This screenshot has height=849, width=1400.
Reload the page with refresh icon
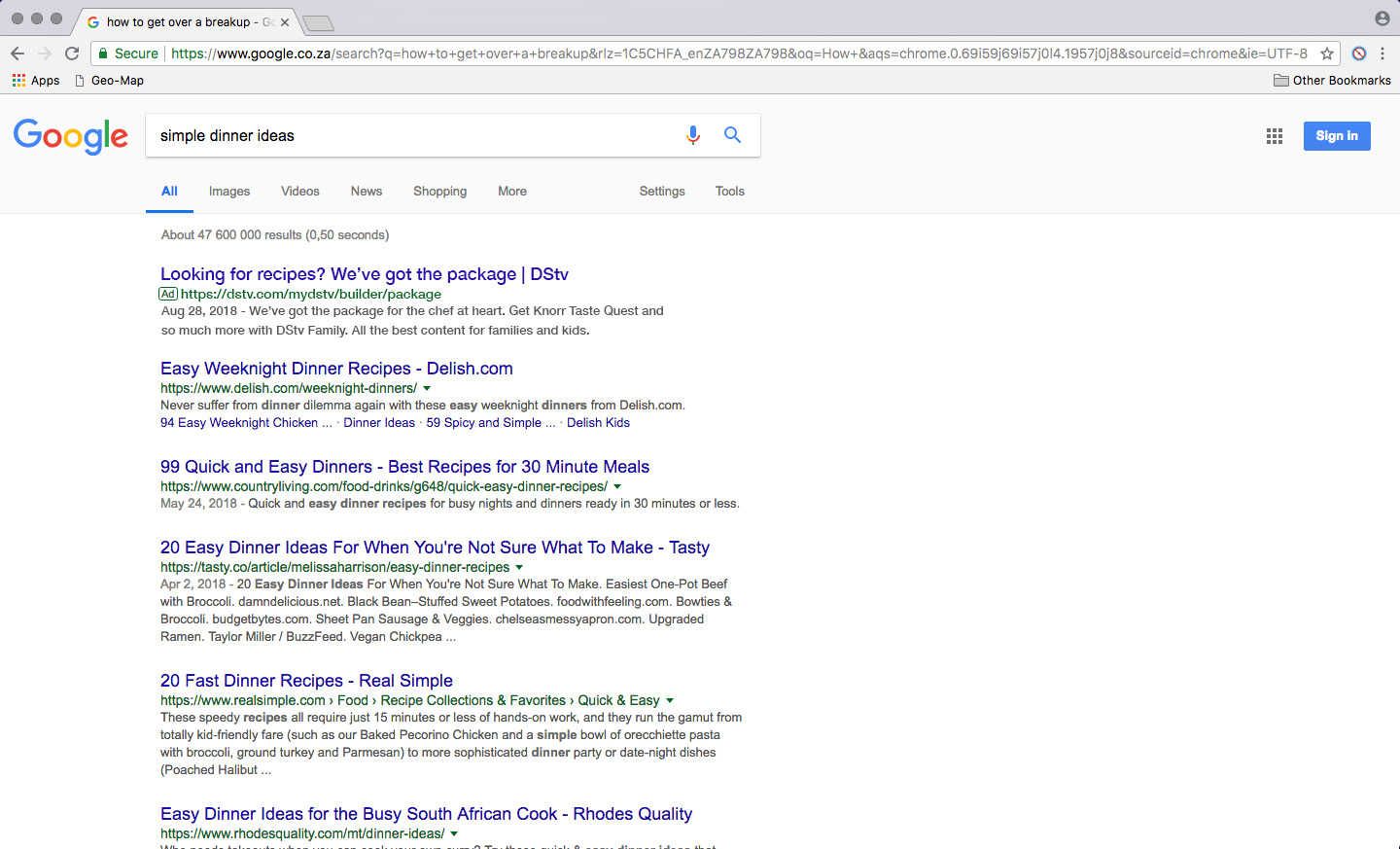(x=72, y=53)
